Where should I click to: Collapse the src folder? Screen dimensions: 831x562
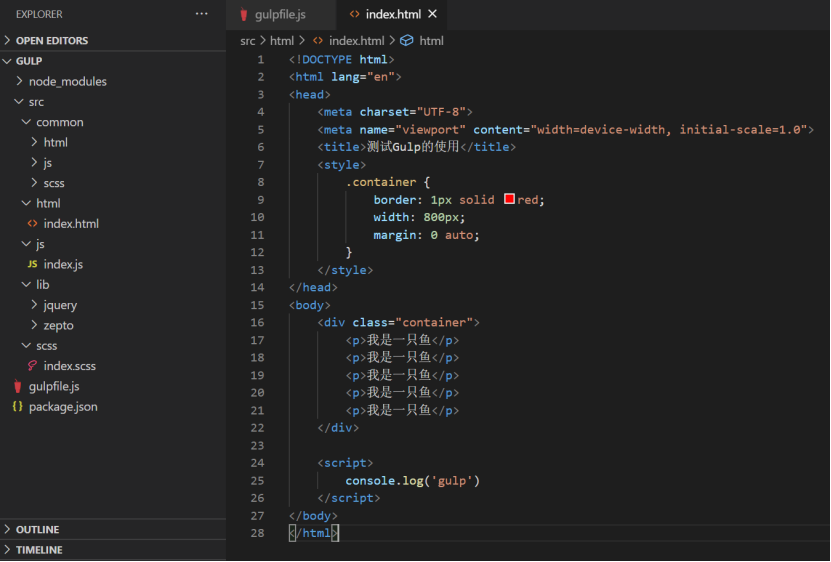(x=113, y=102)
